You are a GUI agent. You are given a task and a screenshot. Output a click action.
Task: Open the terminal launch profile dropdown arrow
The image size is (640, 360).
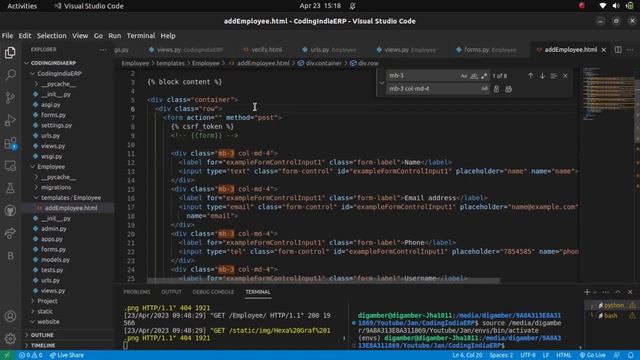595,292
